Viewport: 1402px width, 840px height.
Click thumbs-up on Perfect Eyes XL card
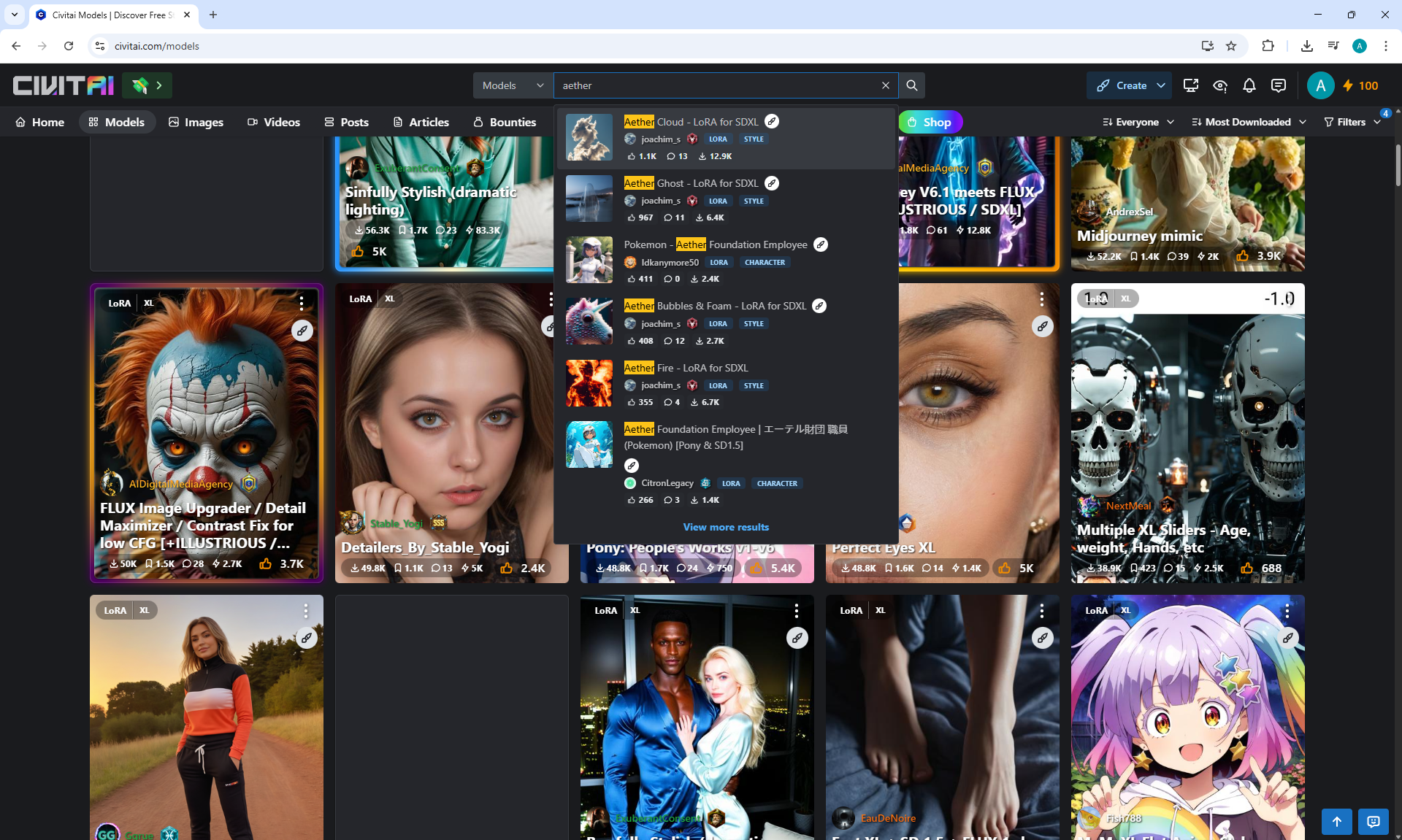[1005, 568]
